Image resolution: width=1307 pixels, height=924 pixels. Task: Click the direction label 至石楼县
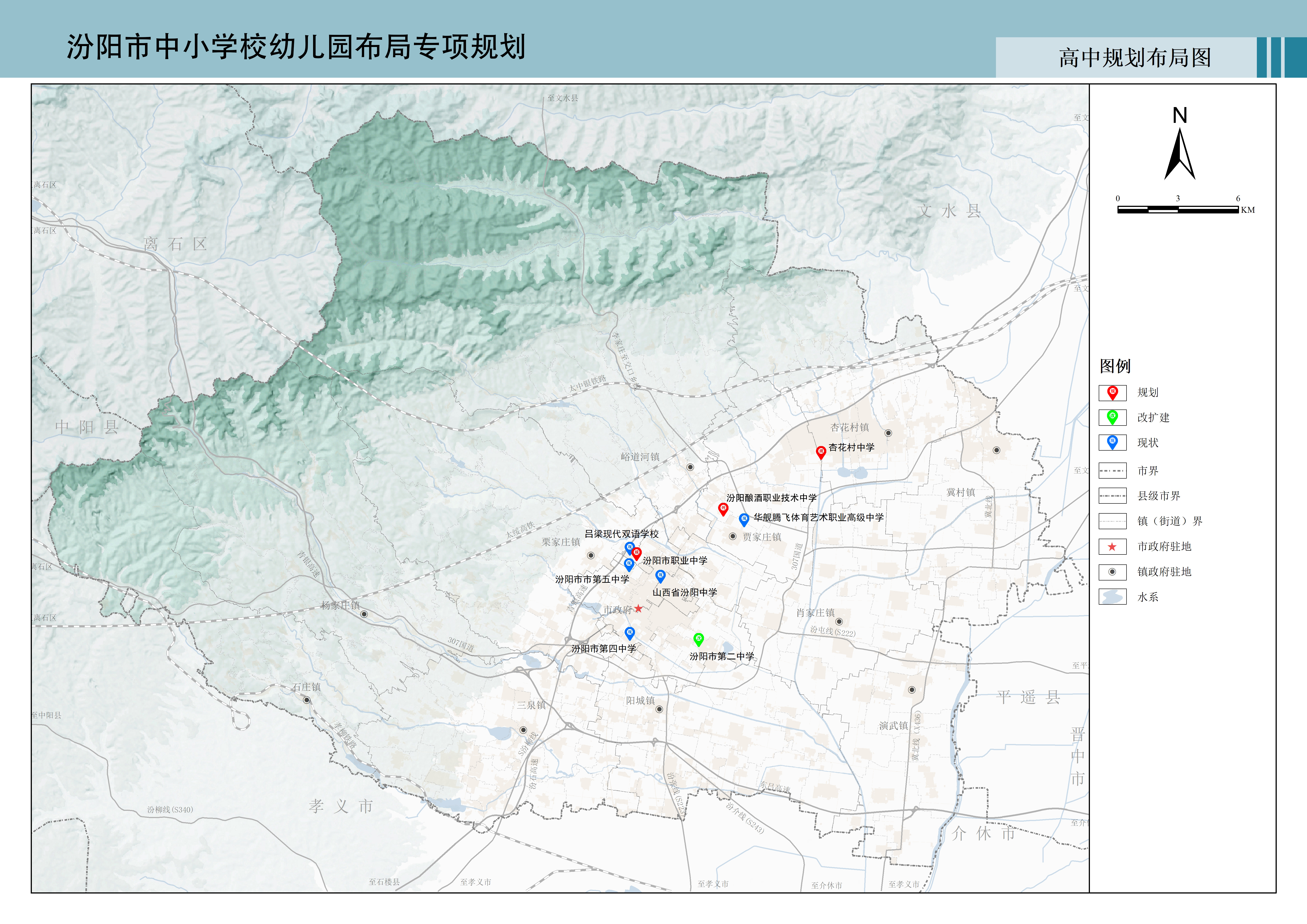coord(384,882)
